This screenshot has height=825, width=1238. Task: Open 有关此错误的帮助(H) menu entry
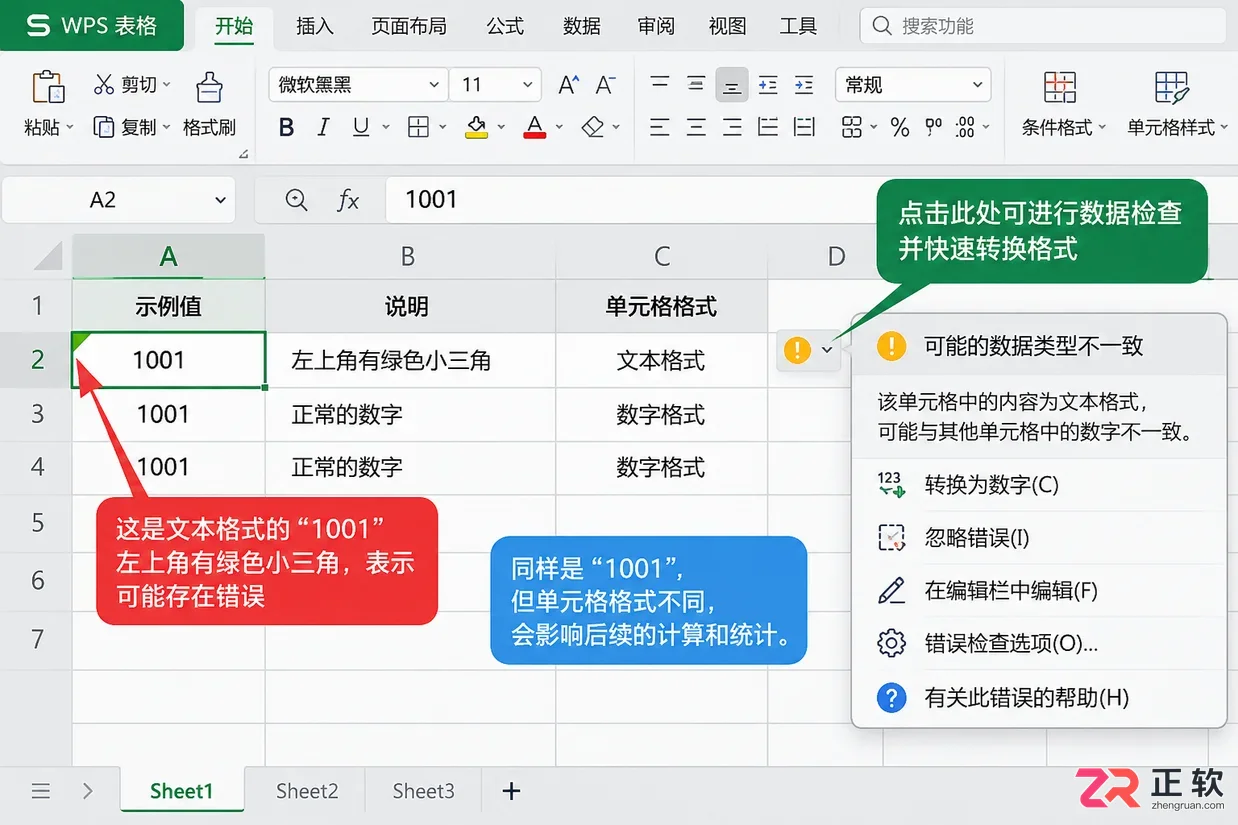pyautogui.click(x=1039, y=698)
